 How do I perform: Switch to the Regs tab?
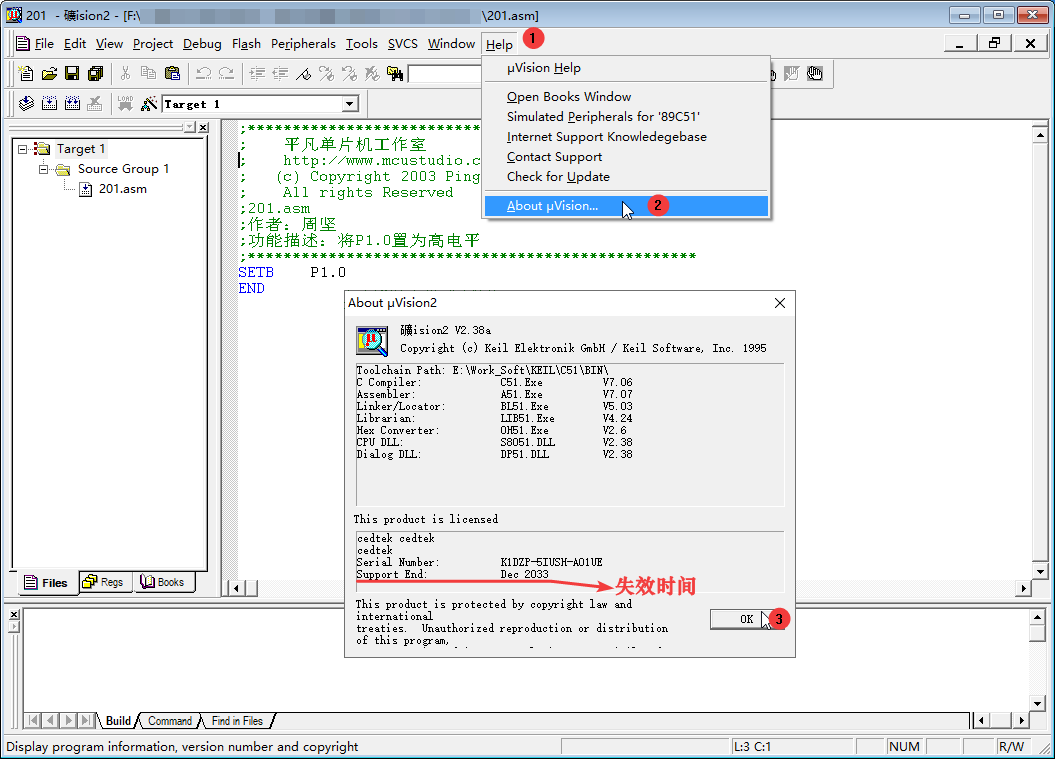click(104, 582)
